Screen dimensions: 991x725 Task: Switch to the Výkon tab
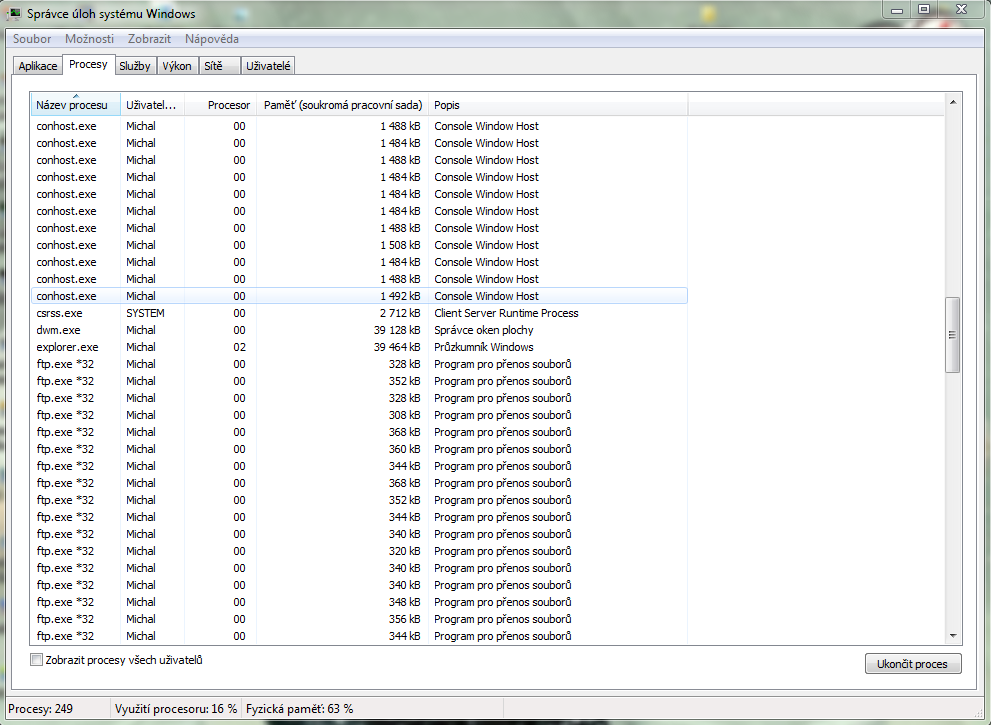click(177, 66)
